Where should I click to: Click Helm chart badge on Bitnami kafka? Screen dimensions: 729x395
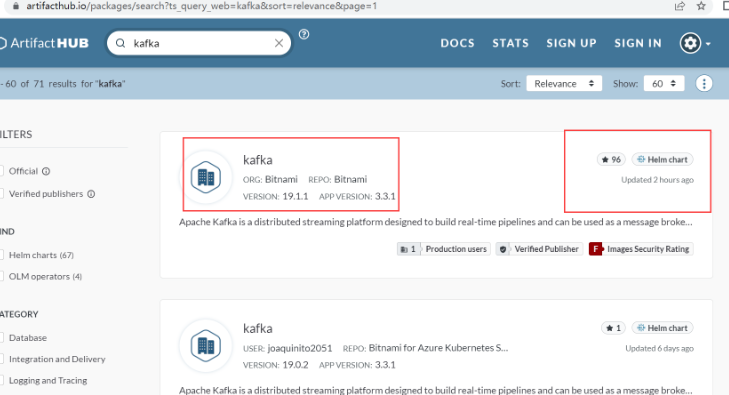[x=663, y=159]
